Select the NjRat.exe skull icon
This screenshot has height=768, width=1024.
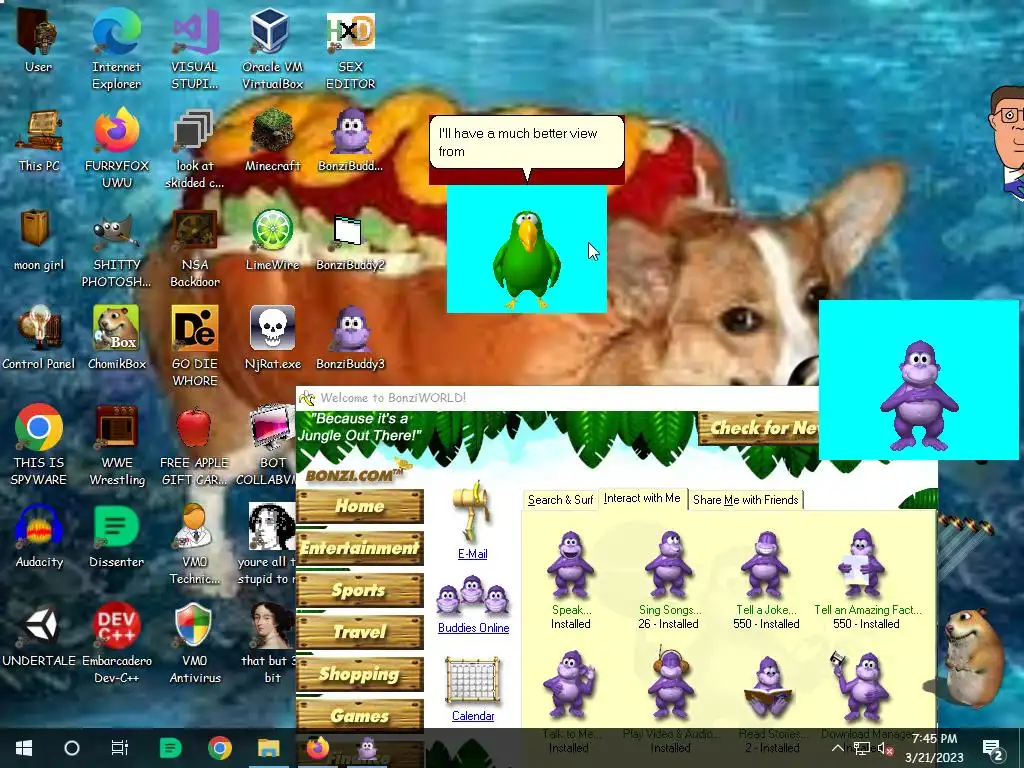click(x=272, y=338)
